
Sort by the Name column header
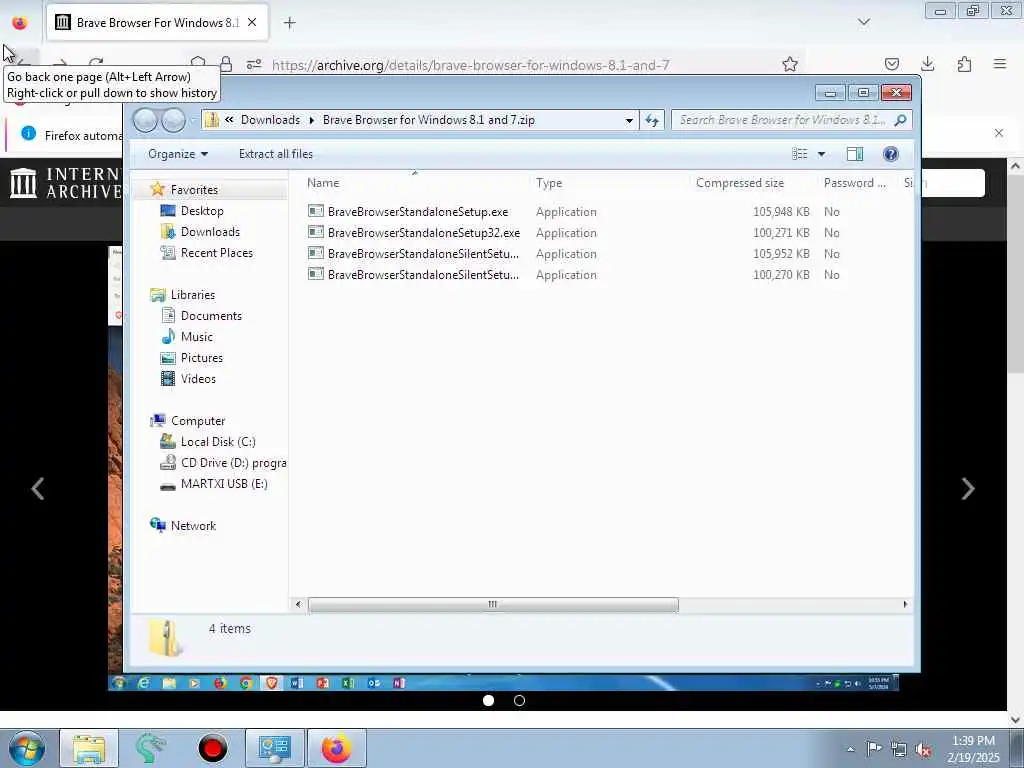point(323,183)
